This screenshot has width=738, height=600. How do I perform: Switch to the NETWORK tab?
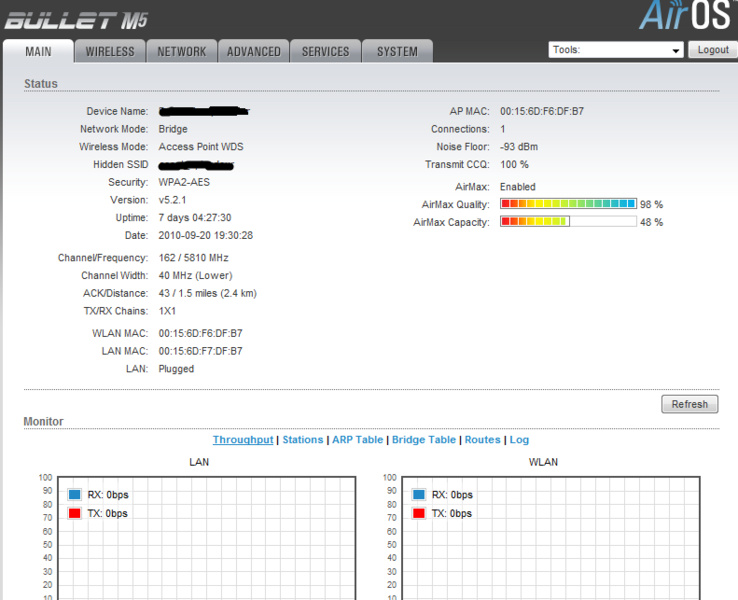pos(182,51)
